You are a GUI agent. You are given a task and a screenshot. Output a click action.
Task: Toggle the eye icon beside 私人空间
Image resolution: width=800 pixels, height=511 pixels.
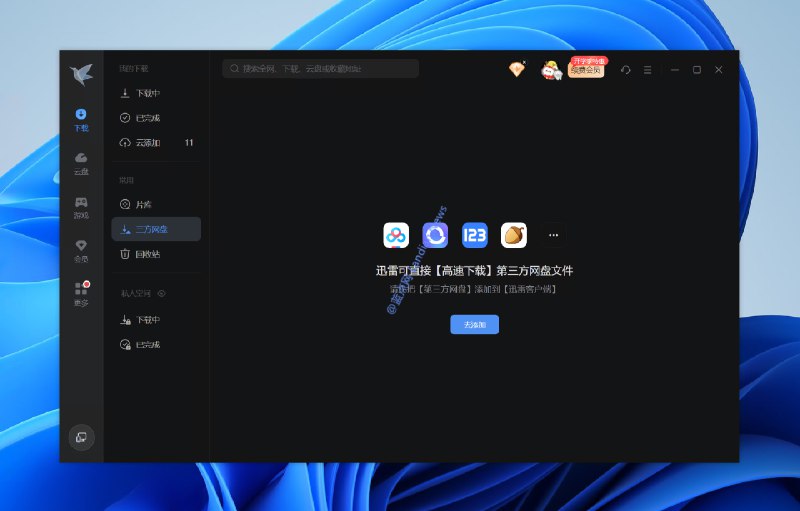[162, 294]
